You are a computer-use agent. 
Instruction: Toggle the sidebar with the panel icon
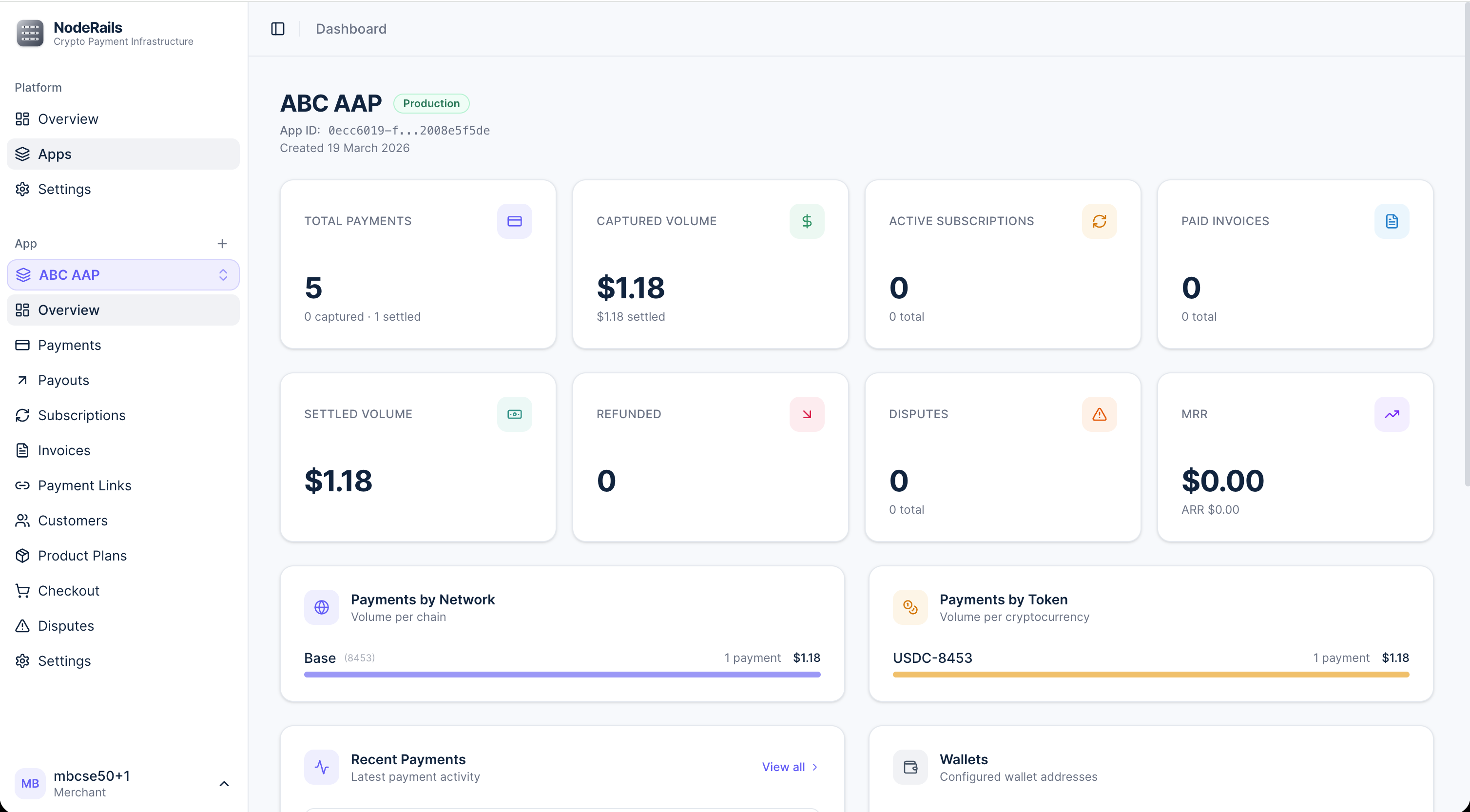point(278,29)
